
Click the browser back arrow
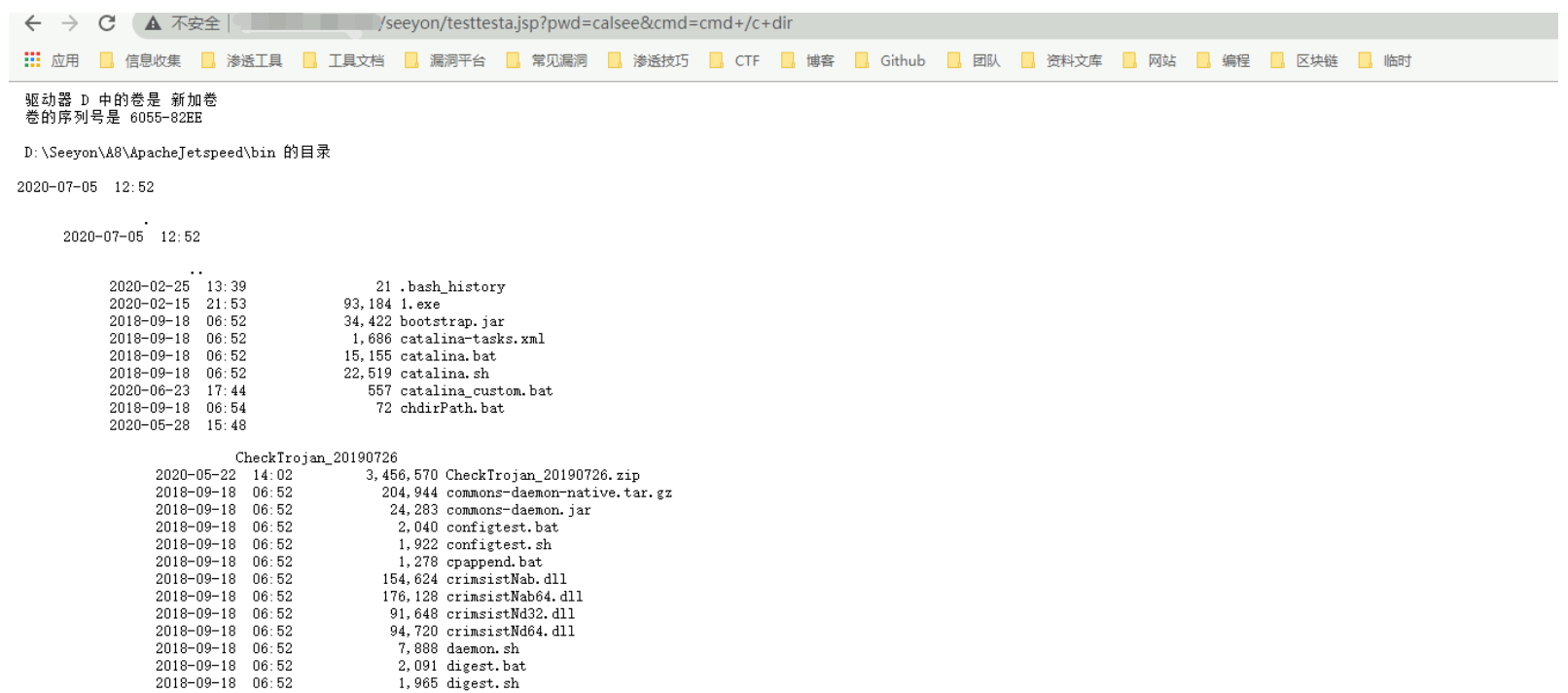tap(32, 23)
